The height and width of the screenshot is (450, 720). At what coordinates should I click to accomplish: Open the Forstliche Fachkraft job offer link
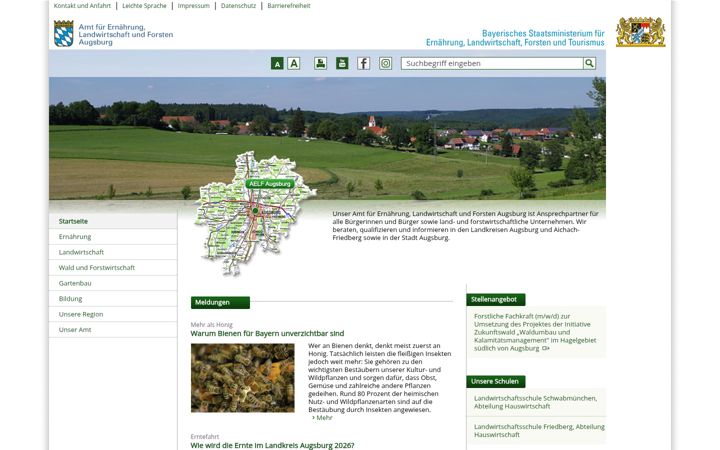[x=535, y=332]
